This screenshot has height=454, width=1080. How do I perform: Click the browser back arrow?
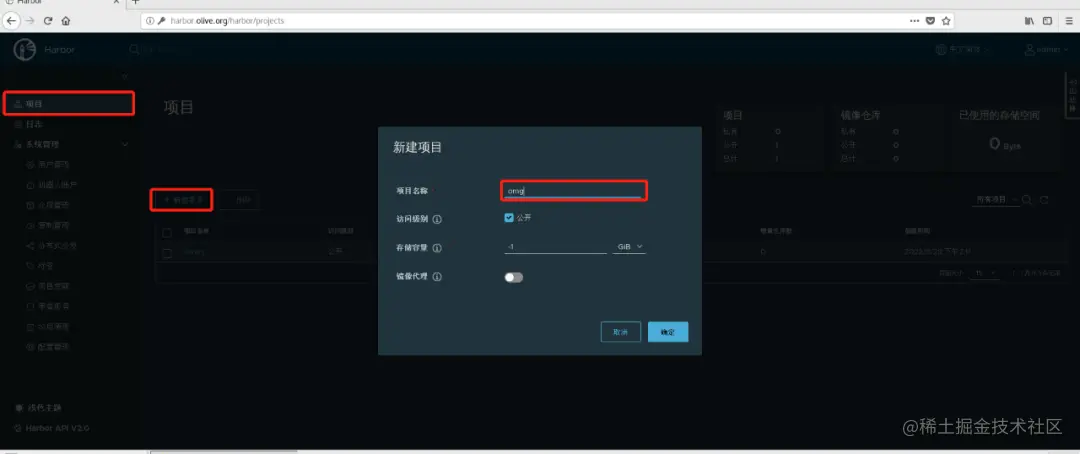12,21
